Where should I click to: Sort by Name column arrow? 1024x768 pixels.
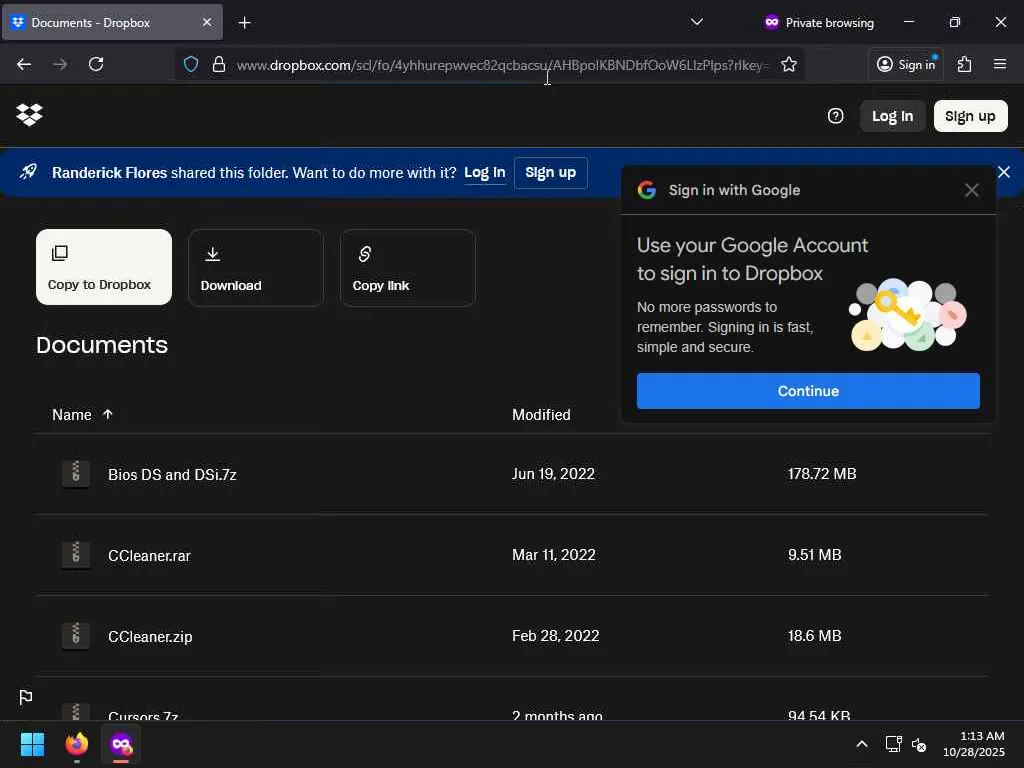(x=108, y=414)
